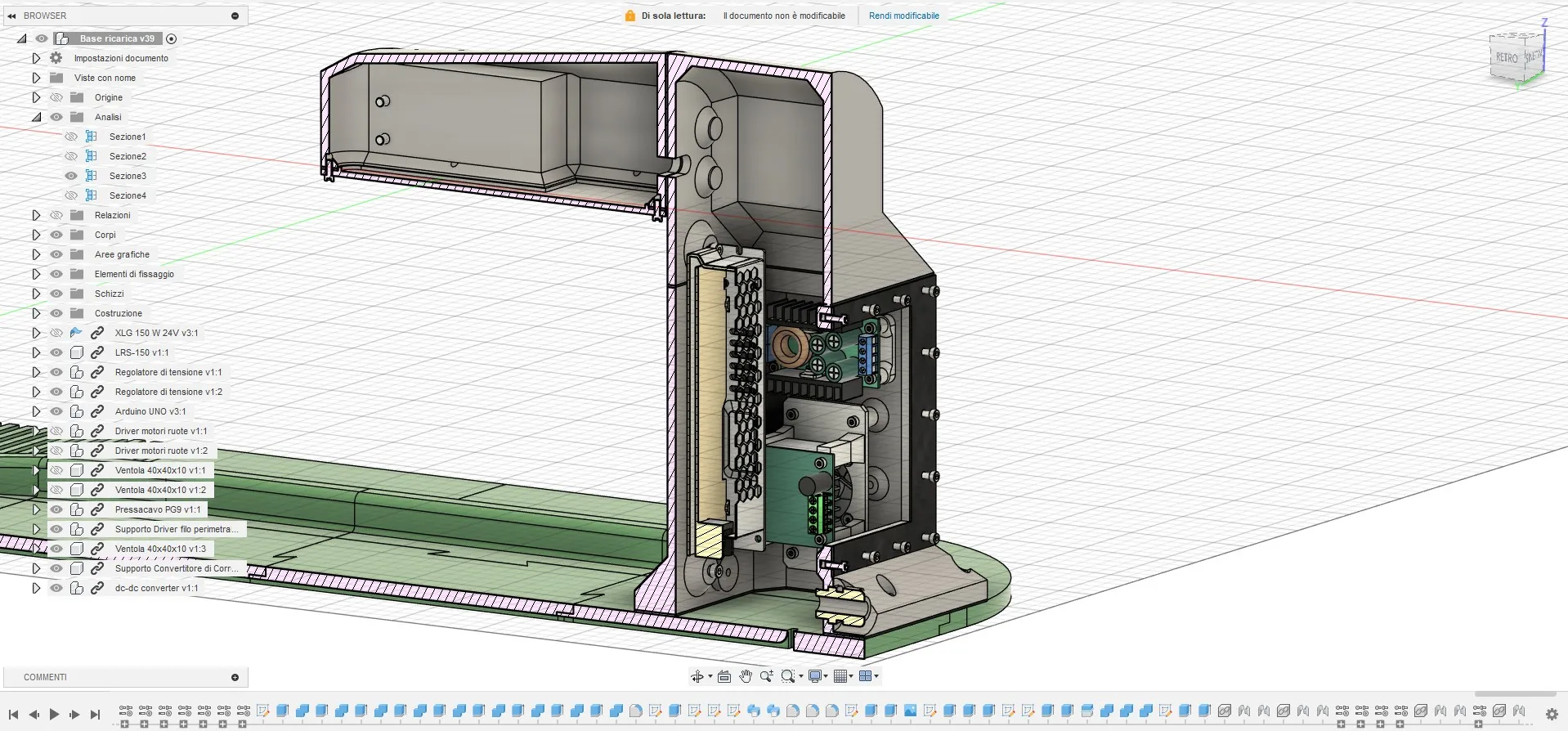Click the link icon of LRS-150 v1:1
This screenshot has height=731, width=1568.
pos(97,352)
